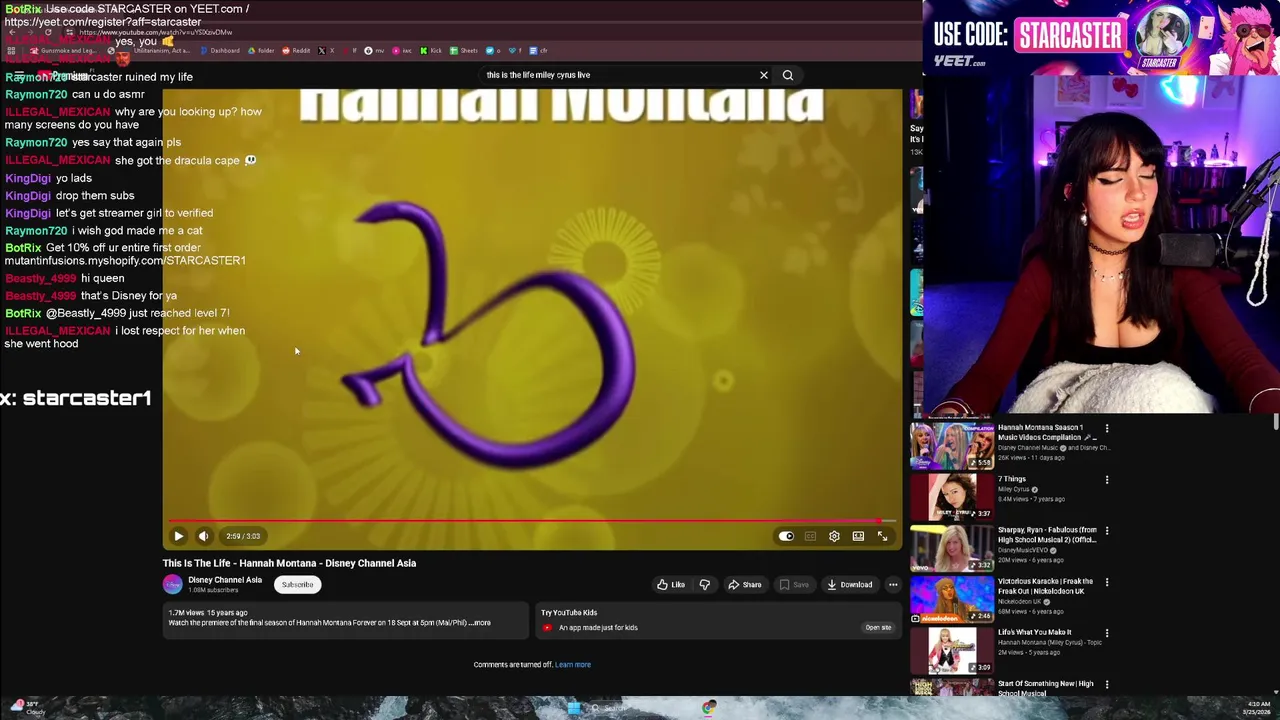Open the Sharpay, Ryan - Fabulous video thumbnail

coord(952,548)
